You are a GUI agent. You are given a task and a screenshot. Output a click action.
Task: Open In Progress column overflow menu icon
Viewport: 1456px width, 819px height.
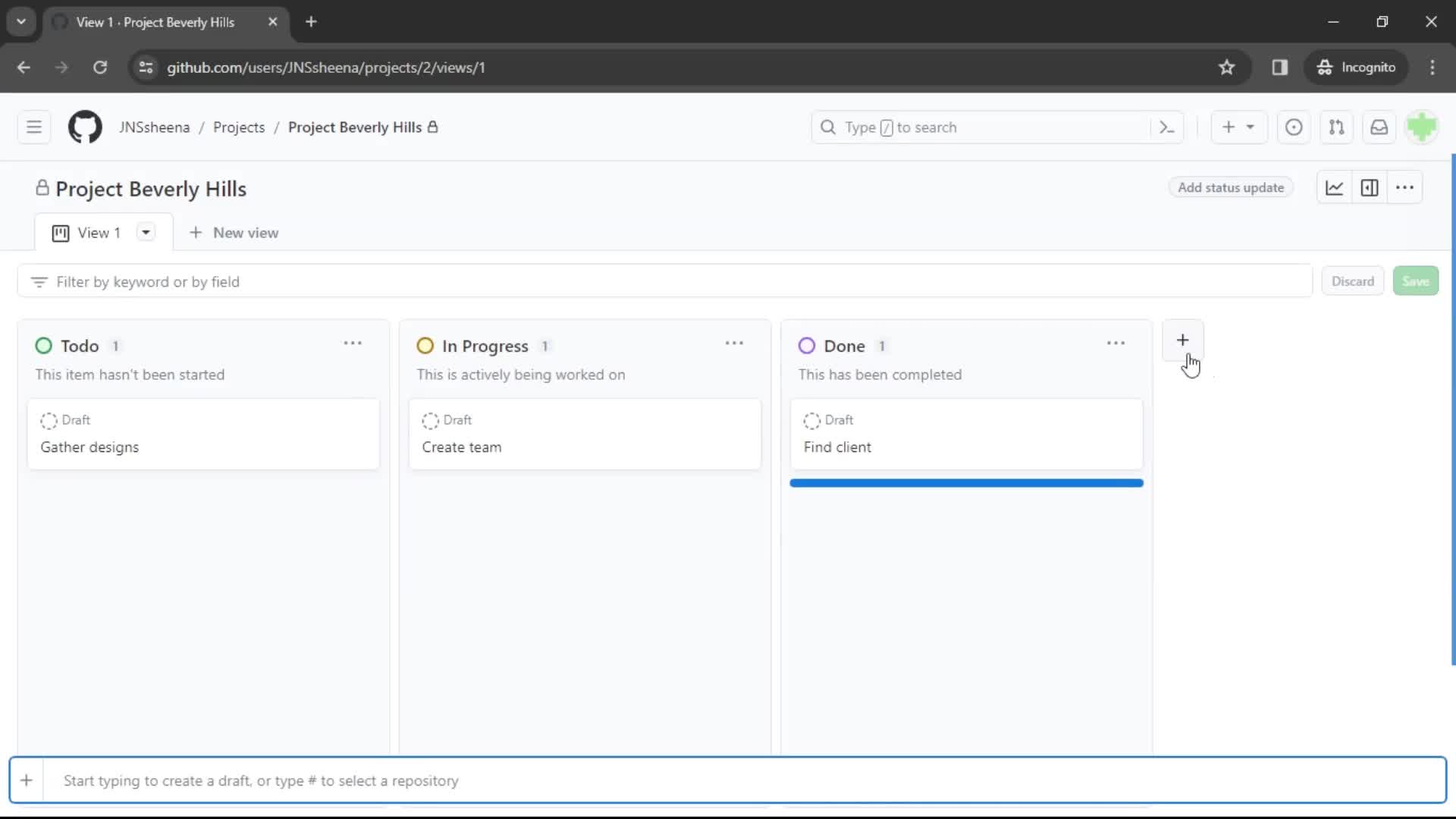tap(735, 343)
